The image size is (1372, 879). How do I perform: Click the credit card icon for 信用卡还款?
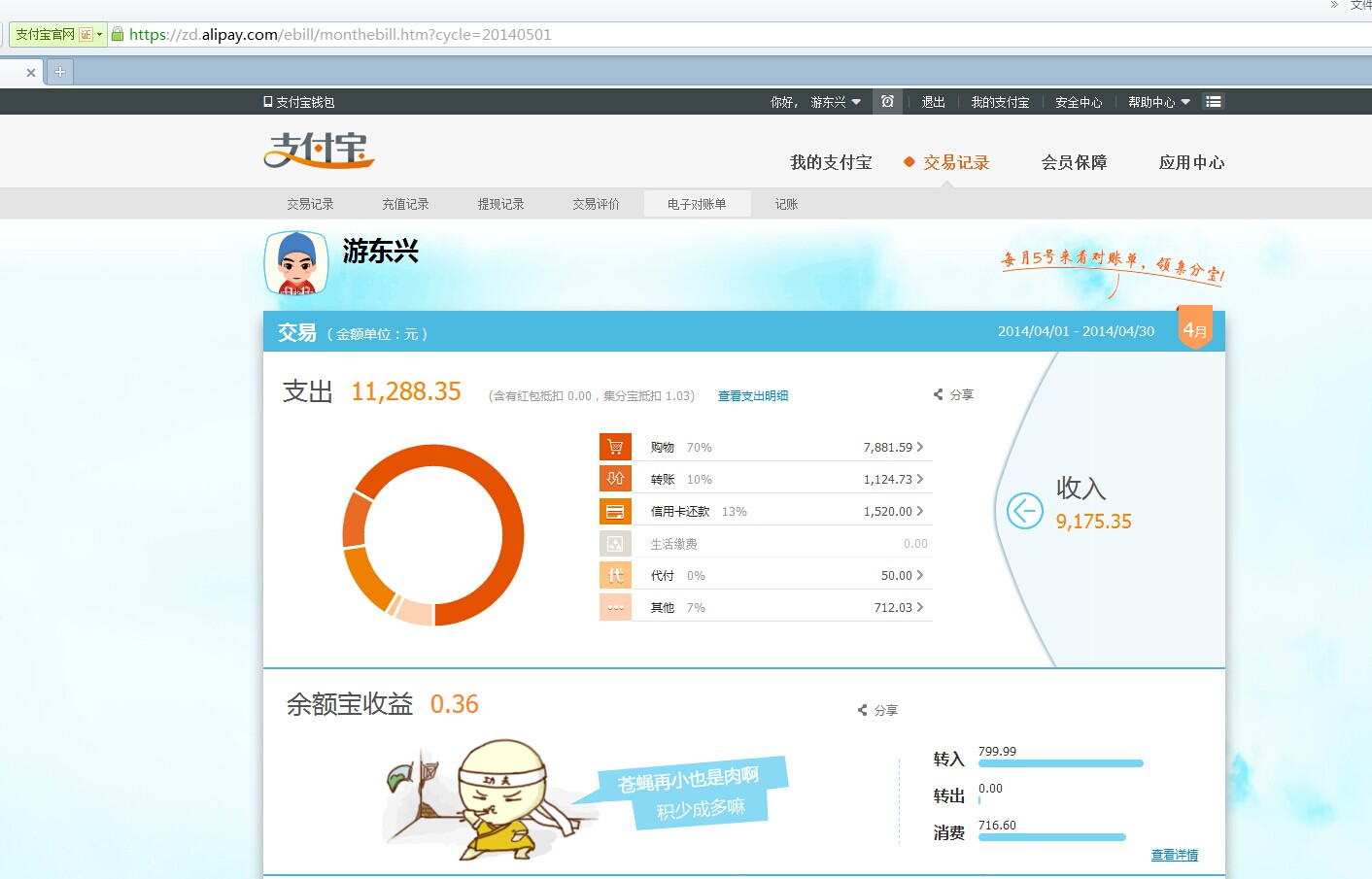pyautogui.click(x=615, y=511)
